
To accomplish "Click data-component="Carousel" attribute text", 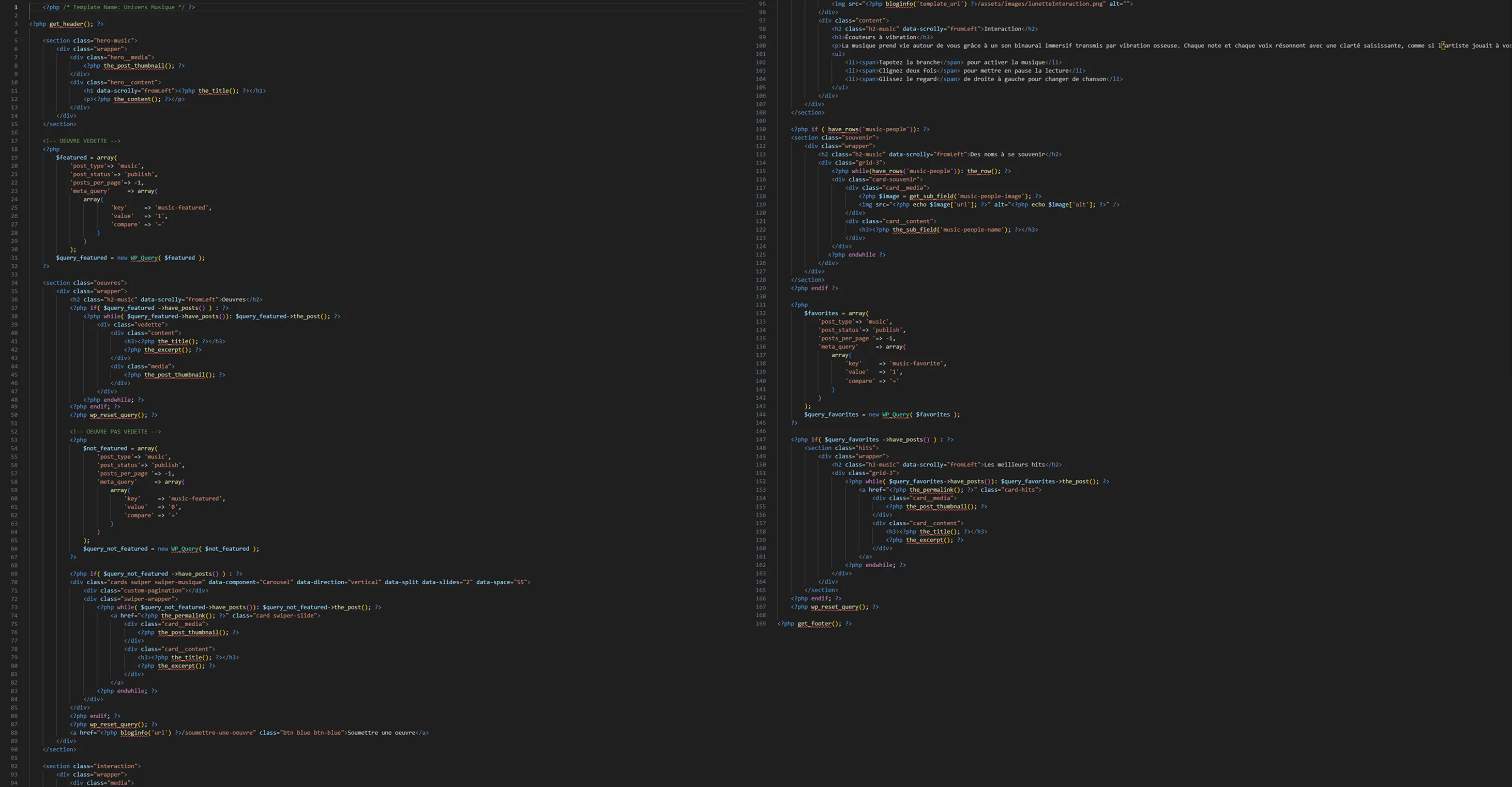I will coord(250,582).
